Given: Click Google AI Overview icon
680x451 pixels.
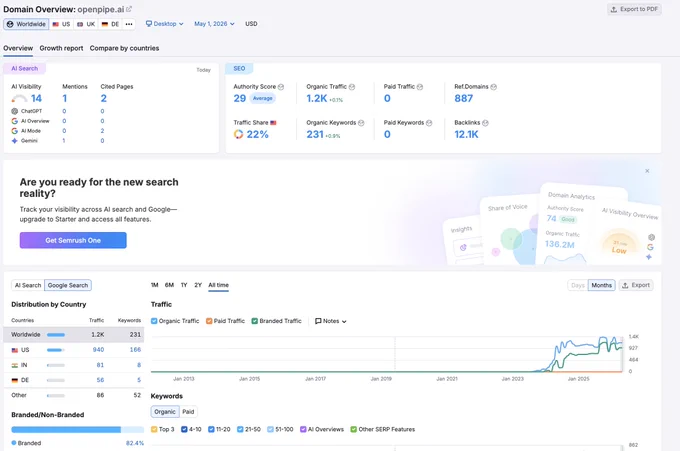Looking at the screenshot, I should [14, 121].
